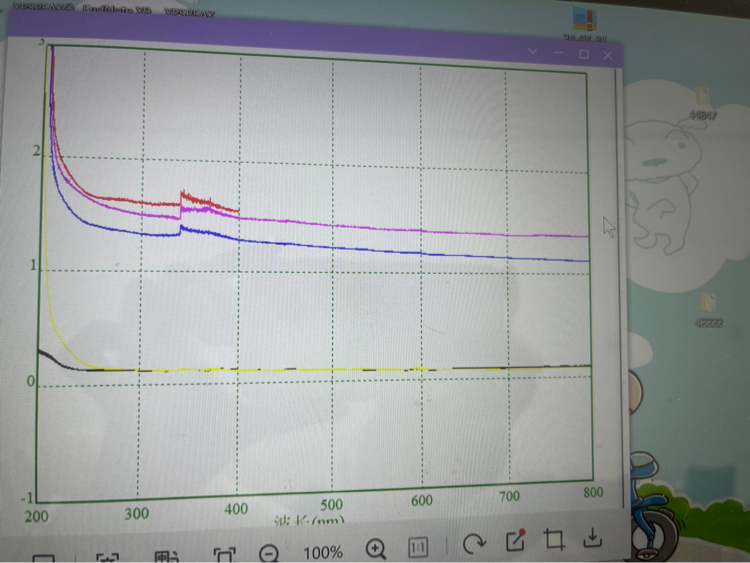Screen dimensions: 750x563
Task: Show the image at 1:1 actual size
Action: point(418,547)
